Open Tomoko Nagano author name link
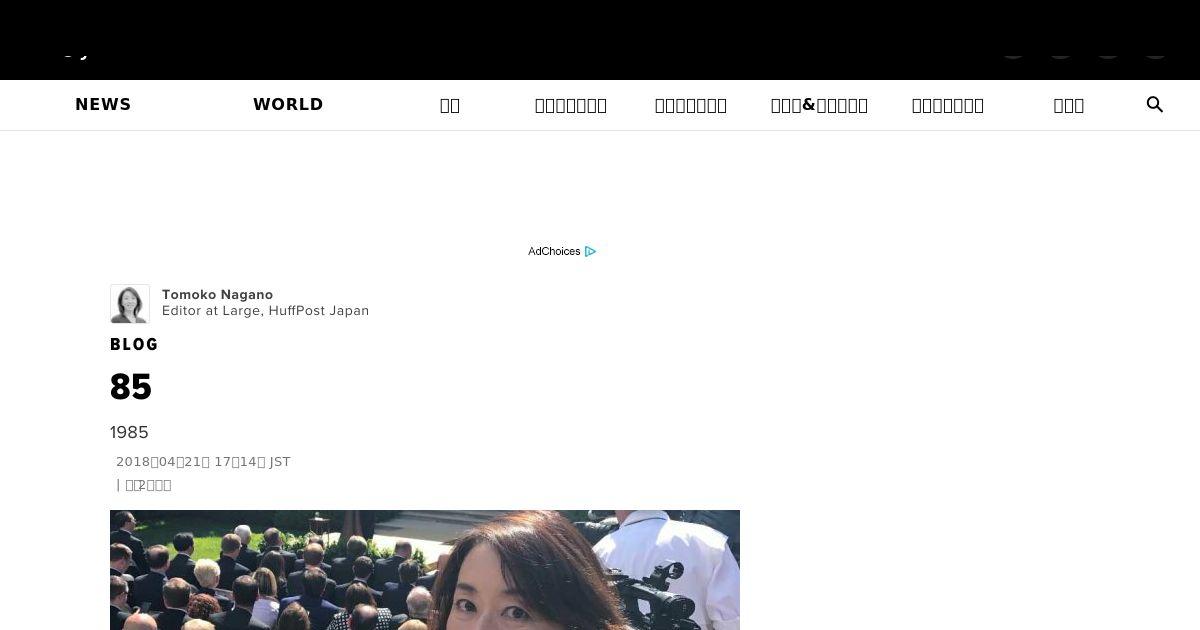This screenshot has width=1200, height=630. [217, 295]
